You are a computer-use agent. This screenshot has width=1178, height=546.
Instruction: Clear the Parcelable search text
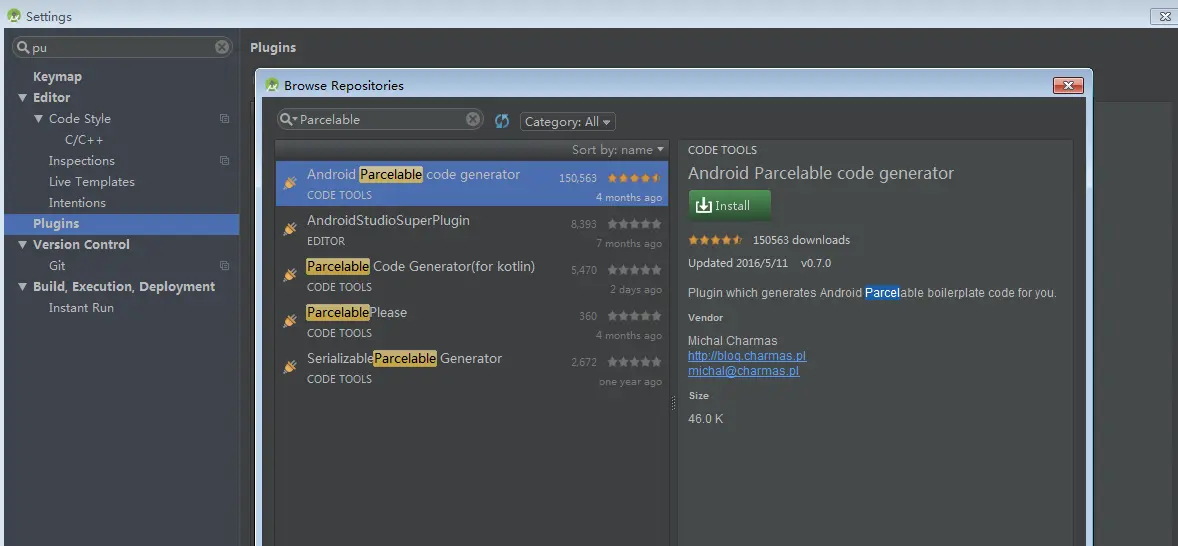473,119
